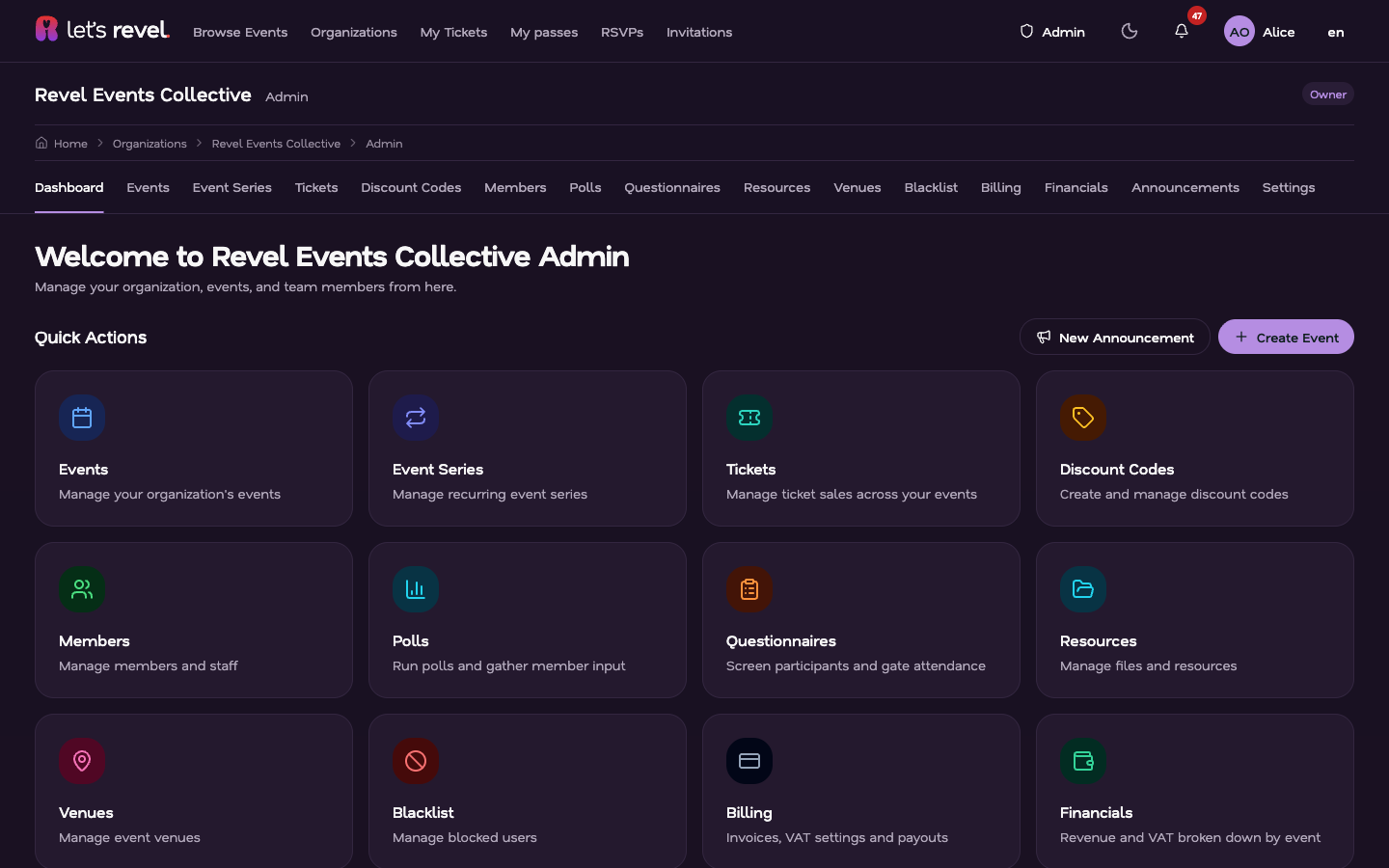Image resolution: width=1389 pixels, height=868 pixels.
Task: Click the let's revel logo
Action: [x=102, y=30]
